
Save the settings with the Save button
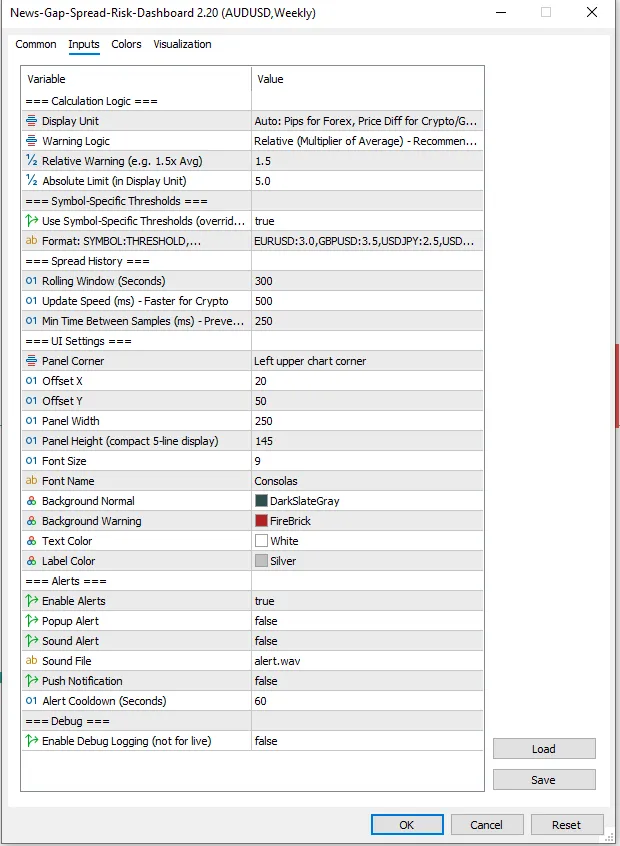click(544, 780)
